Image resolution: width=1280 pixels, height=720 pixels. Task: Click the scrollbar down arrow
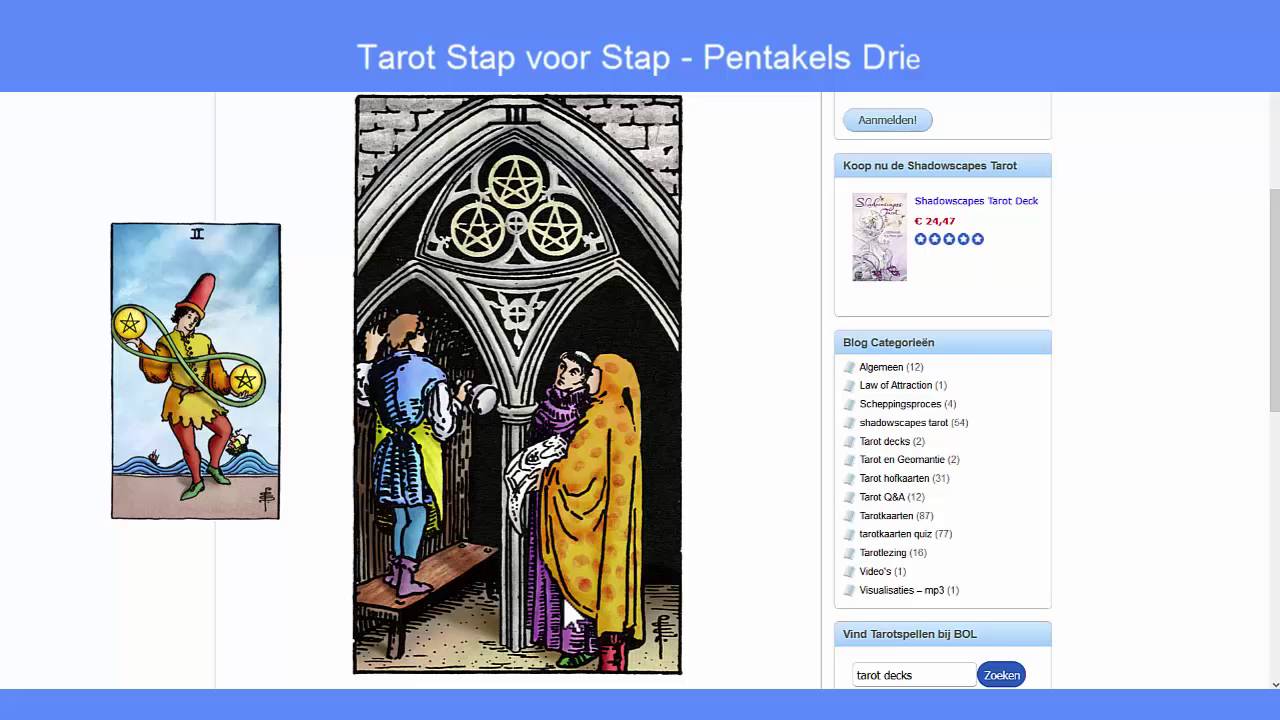coord(1274,684)
